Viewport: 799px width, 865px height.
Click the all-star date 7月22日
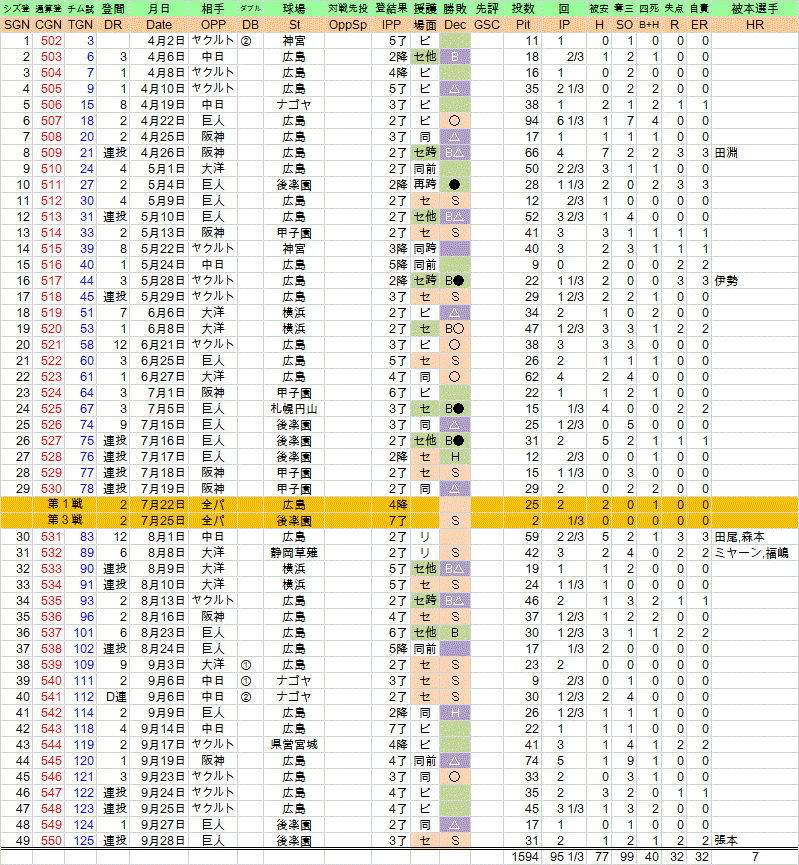pyautogui.click(x=162, y=505)
